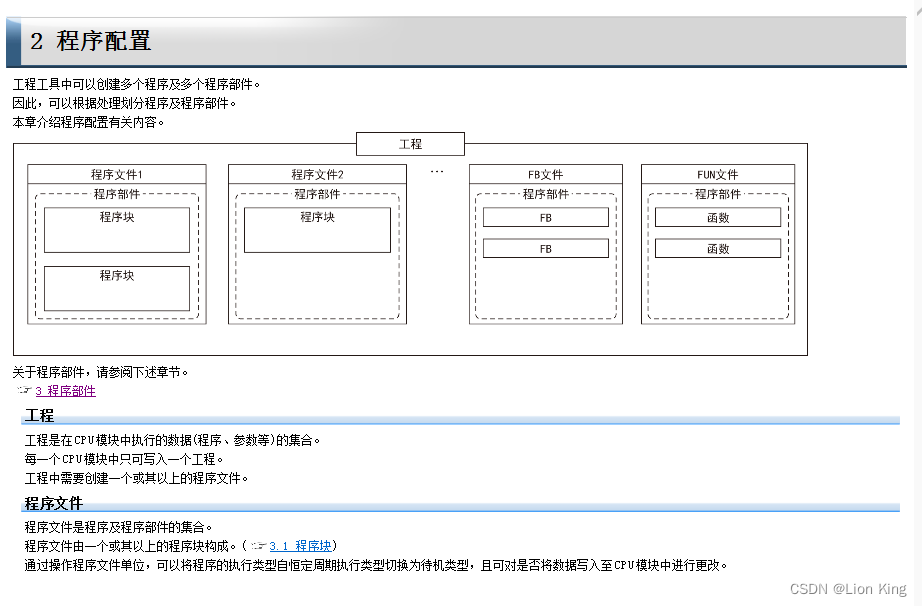922x606 pixels.
Task: Click the line '本章介绍程序配置有关内容。'
Action: click(x=88, y=122)
